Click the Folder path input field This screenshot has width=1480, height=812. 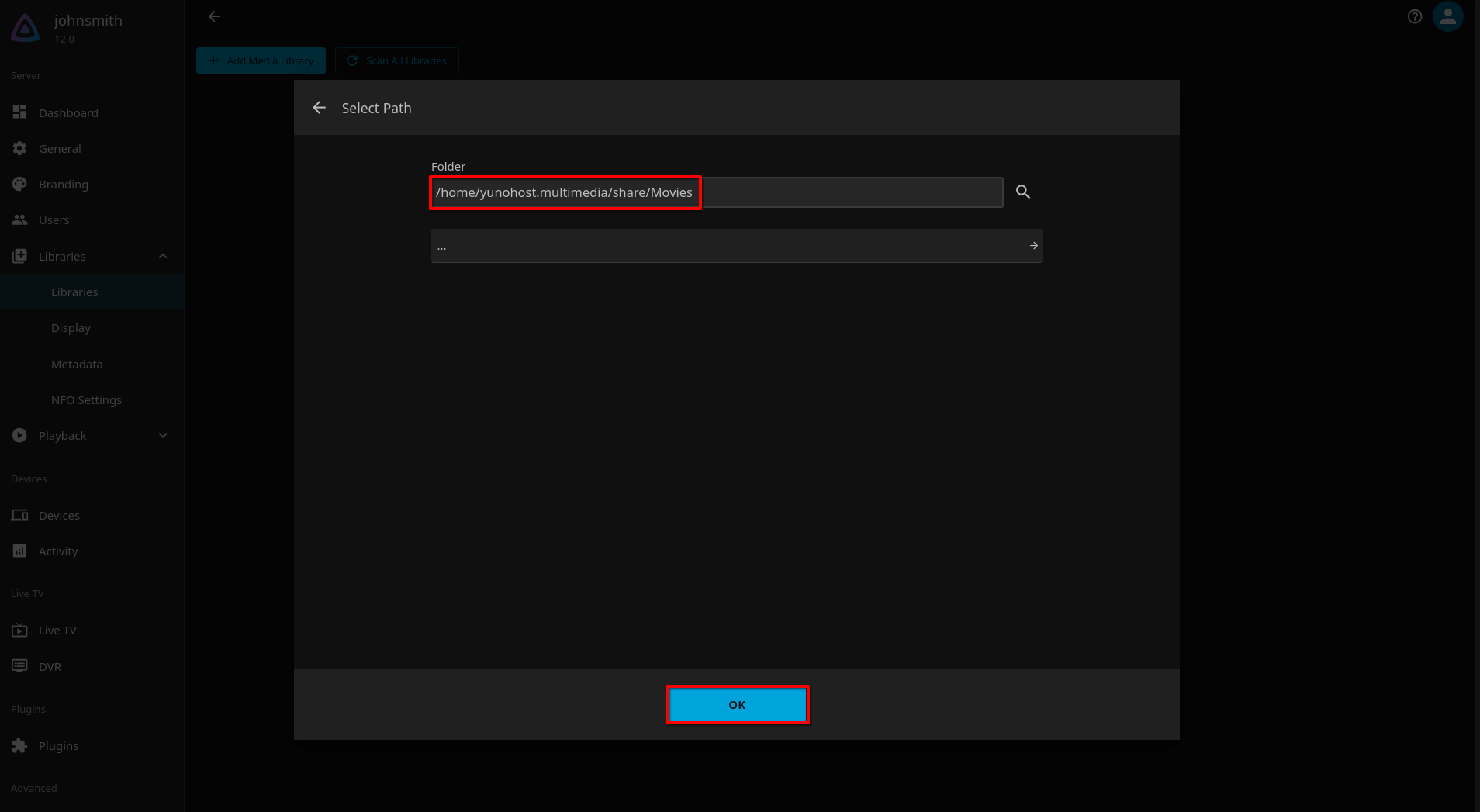[717, 192]
